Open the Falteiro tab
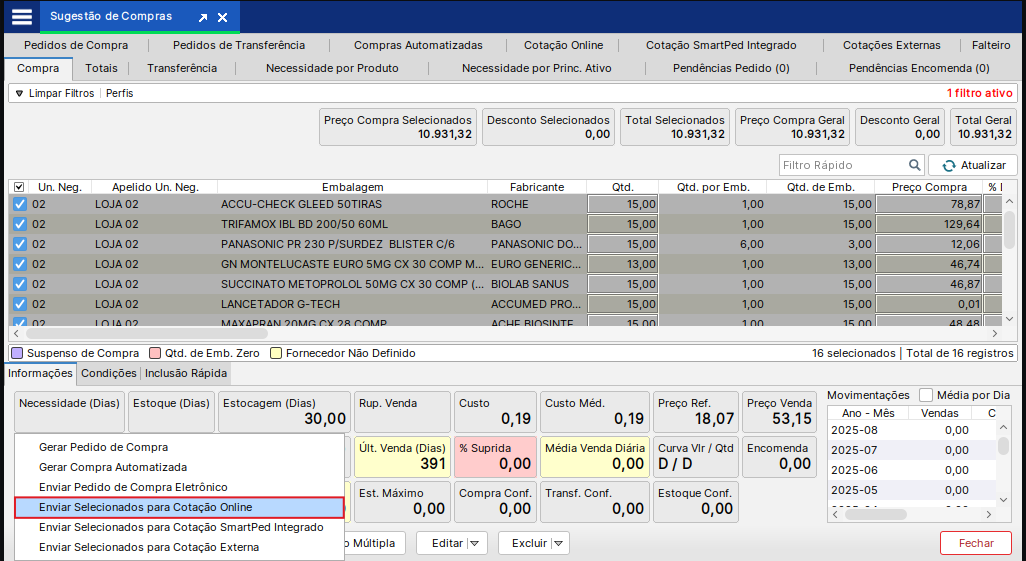Image resolution: width=1026 pixels, height=561 pixels. [x=991, y=45]
